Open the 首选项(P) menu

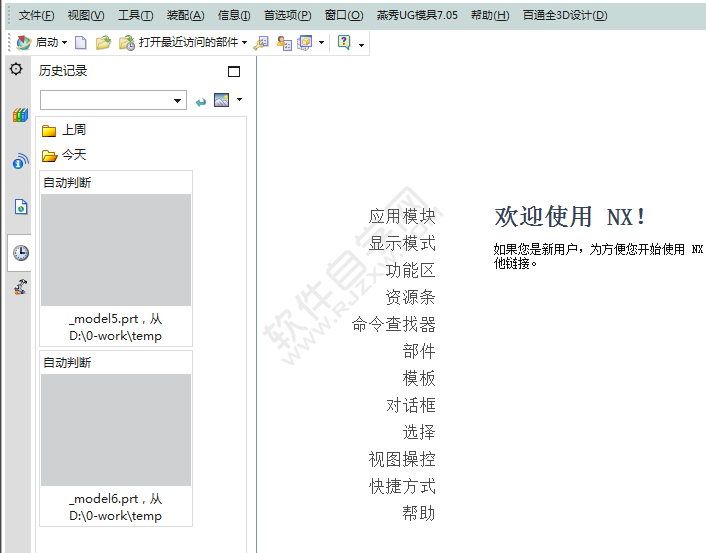pos(287,15)
